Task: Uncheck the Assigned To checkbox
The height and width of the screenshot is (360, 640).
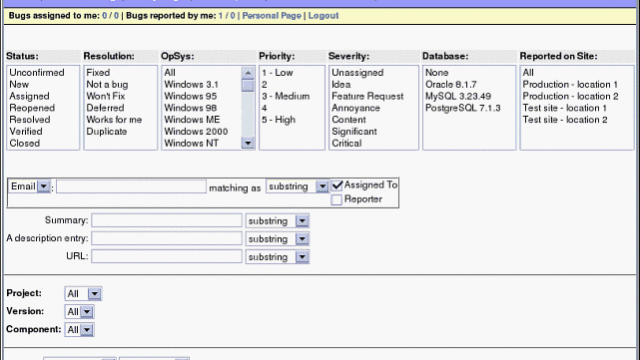Action: 337,185
